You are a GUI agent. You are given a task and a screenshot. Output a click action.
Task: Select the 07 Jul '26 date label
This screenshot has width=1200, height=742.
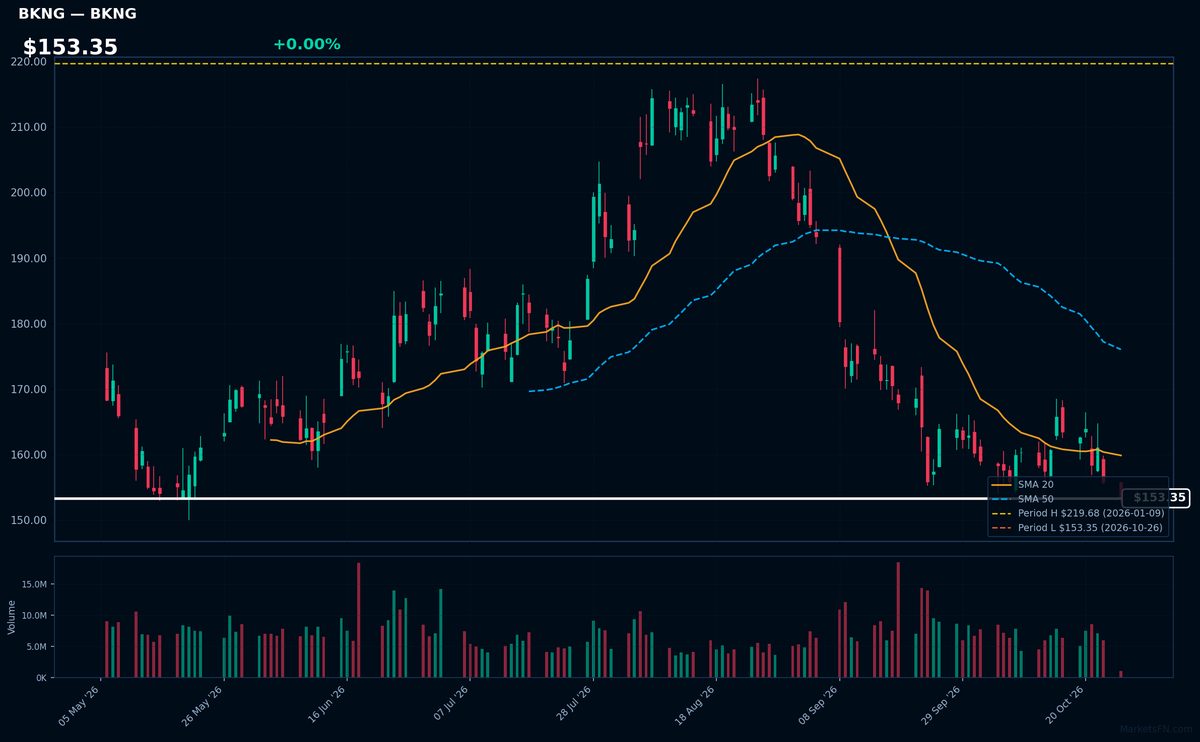(x=450, y=704)
